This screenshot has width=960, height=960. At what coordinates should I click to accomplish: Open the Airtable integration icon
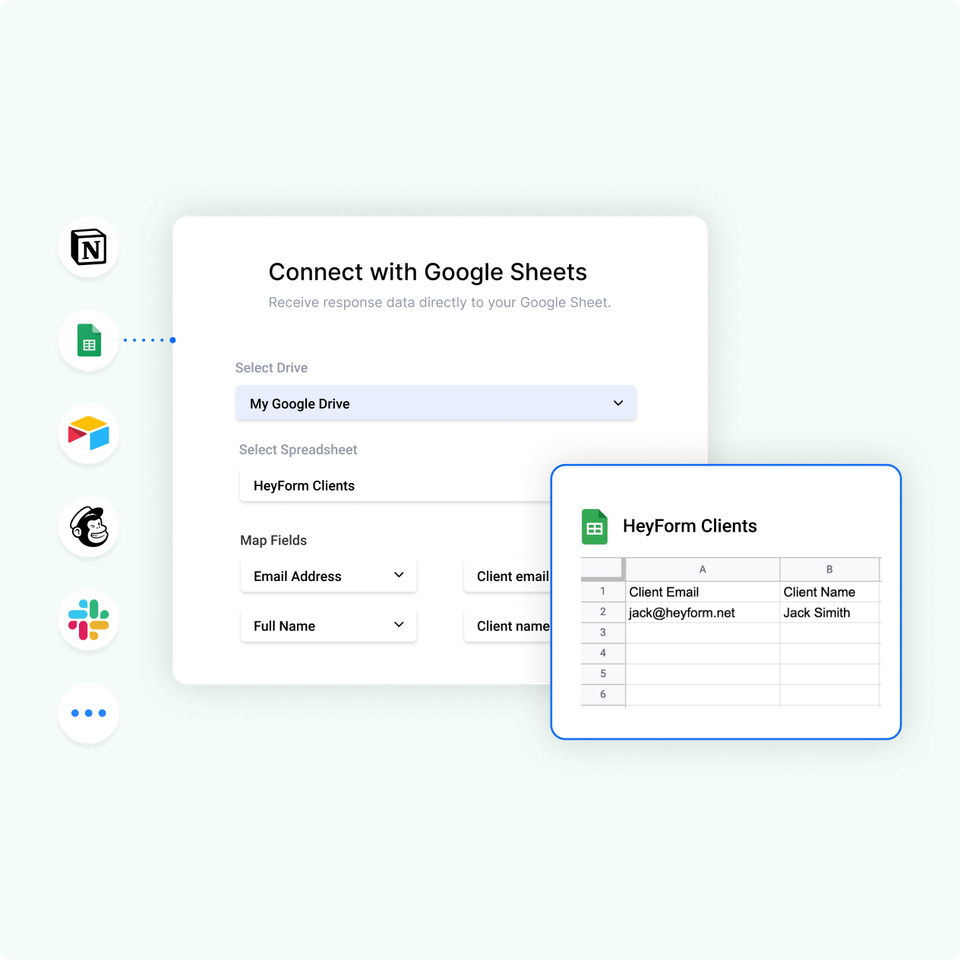tap(88, 434)
